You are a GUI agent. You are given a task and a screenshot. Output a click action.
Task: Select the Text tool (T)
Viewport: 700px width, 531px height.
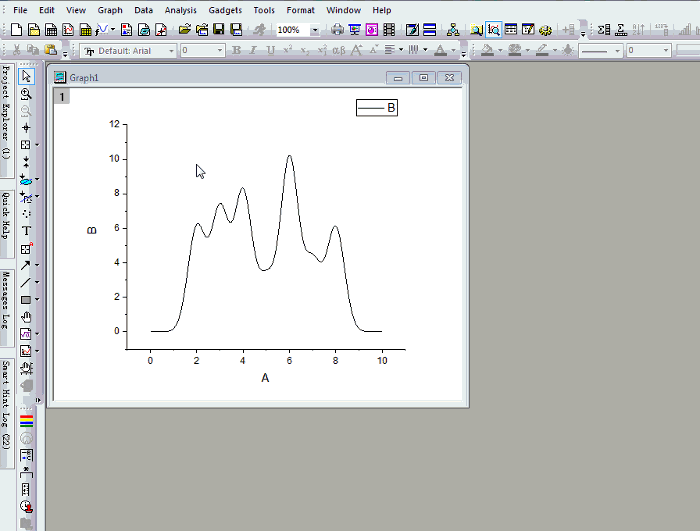pyautogui.click(x=26, y=230)
